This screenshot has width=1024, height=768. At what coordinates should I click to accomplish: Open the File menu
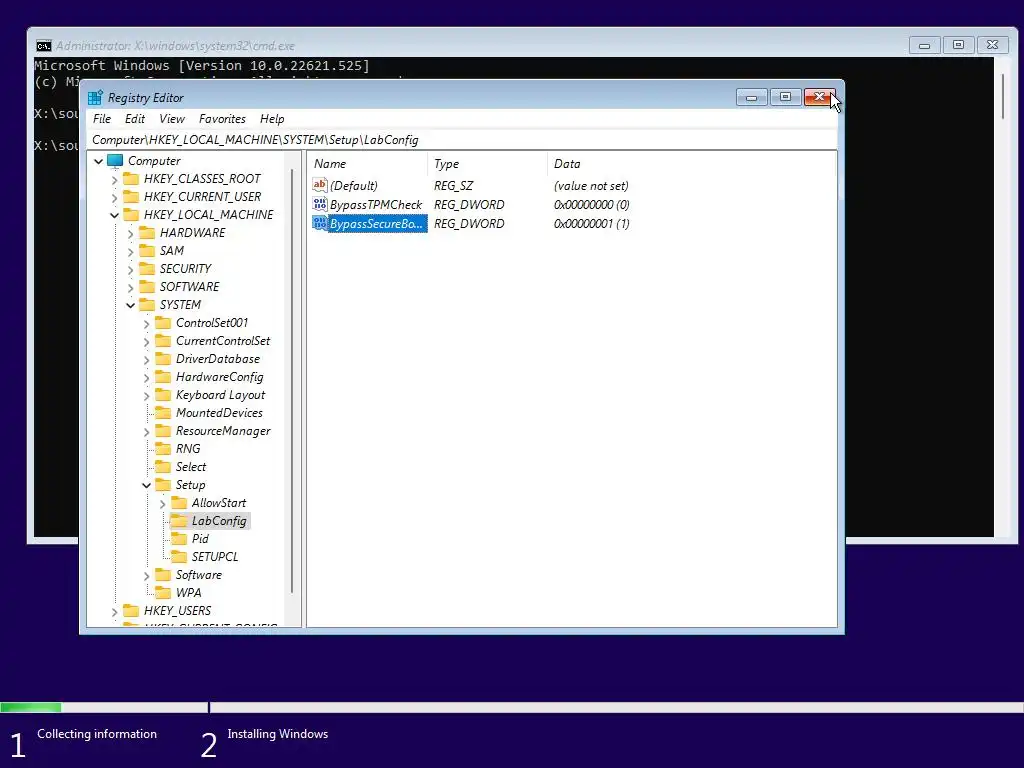tap(102, 119)
